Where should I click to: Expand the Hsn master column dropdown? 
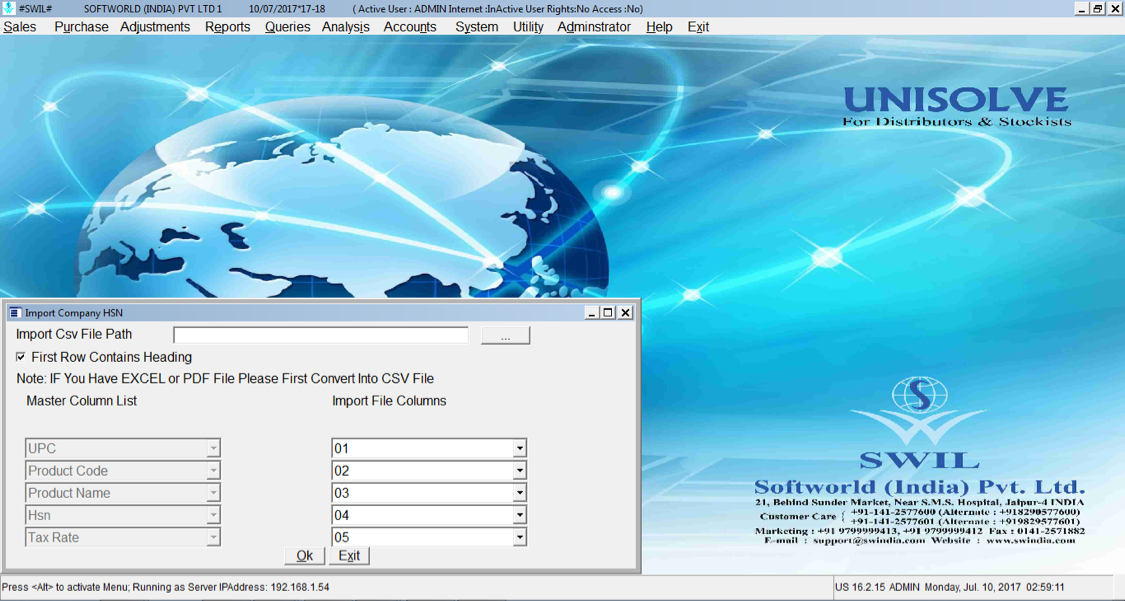pos(213,515)
